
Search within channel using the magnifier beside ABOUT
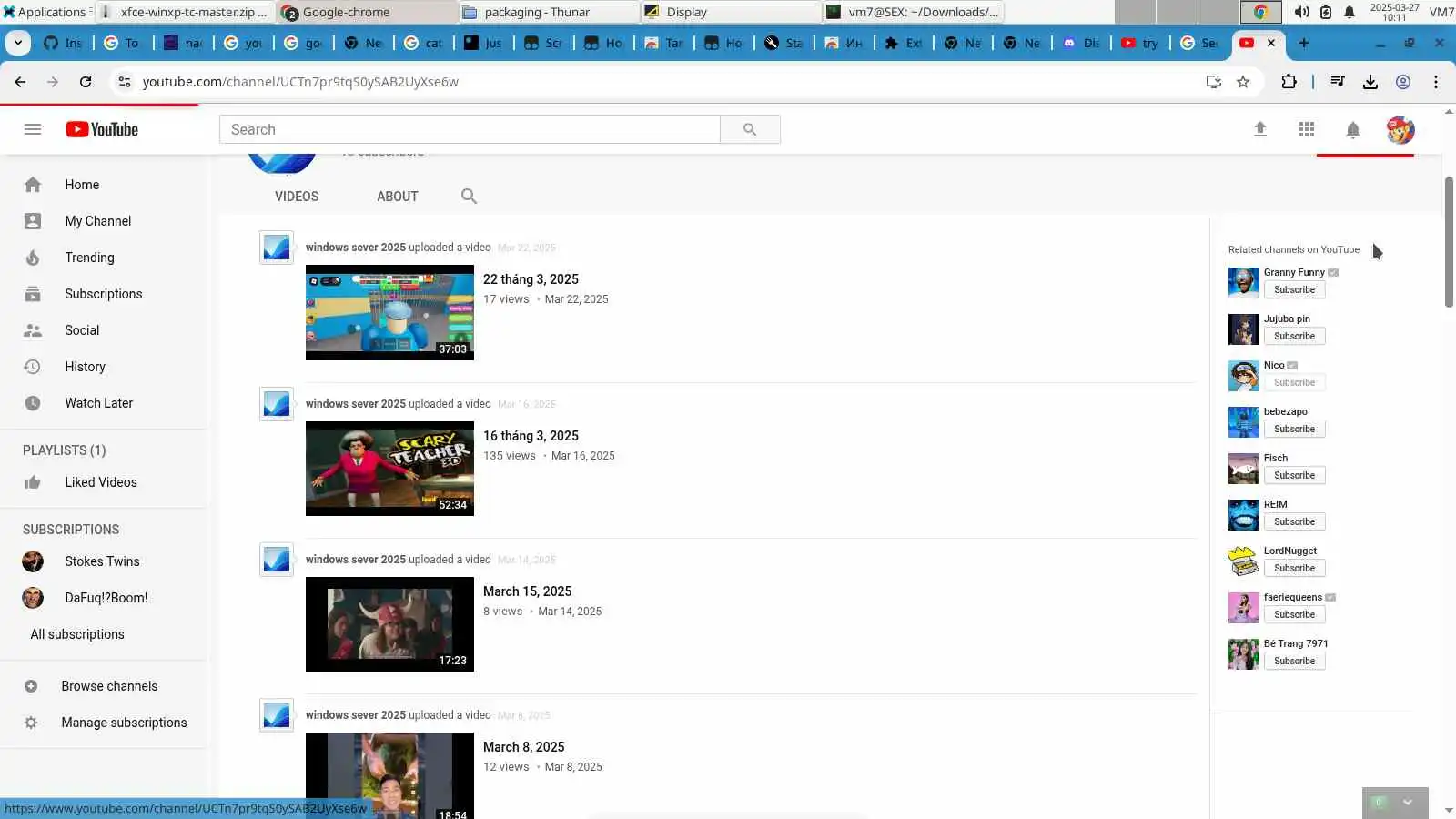pos(469,196)
